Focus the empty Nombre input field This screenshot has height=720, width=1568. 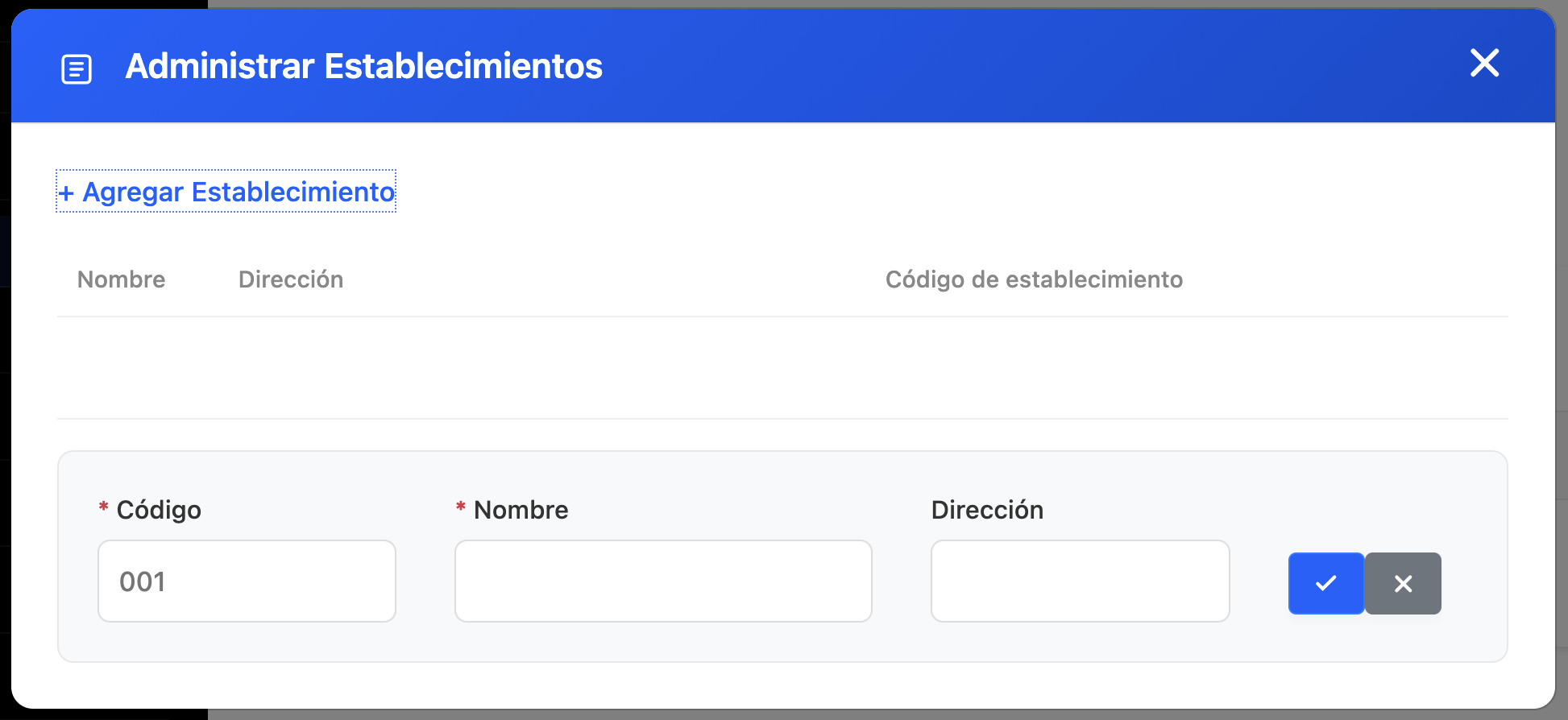pyautogui.click(x=663, y=581)
